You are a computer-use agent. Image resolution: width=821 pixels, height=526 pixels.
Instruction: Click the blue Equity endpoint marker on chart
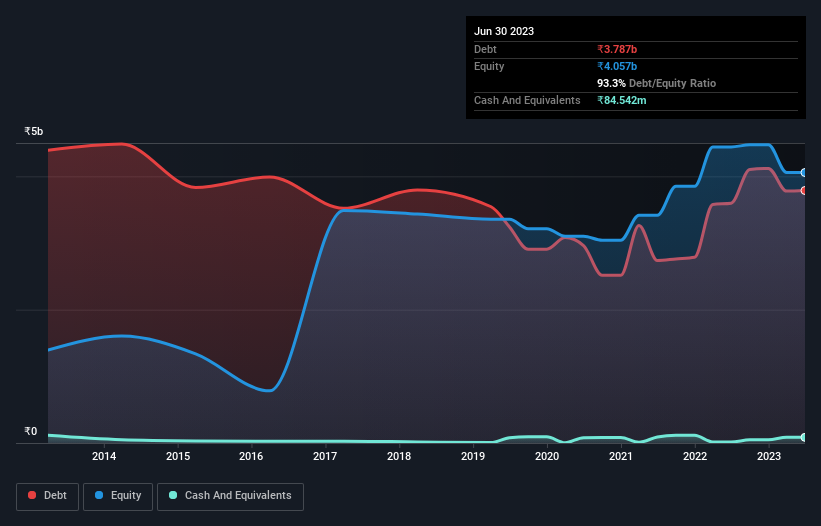[804, 173]
